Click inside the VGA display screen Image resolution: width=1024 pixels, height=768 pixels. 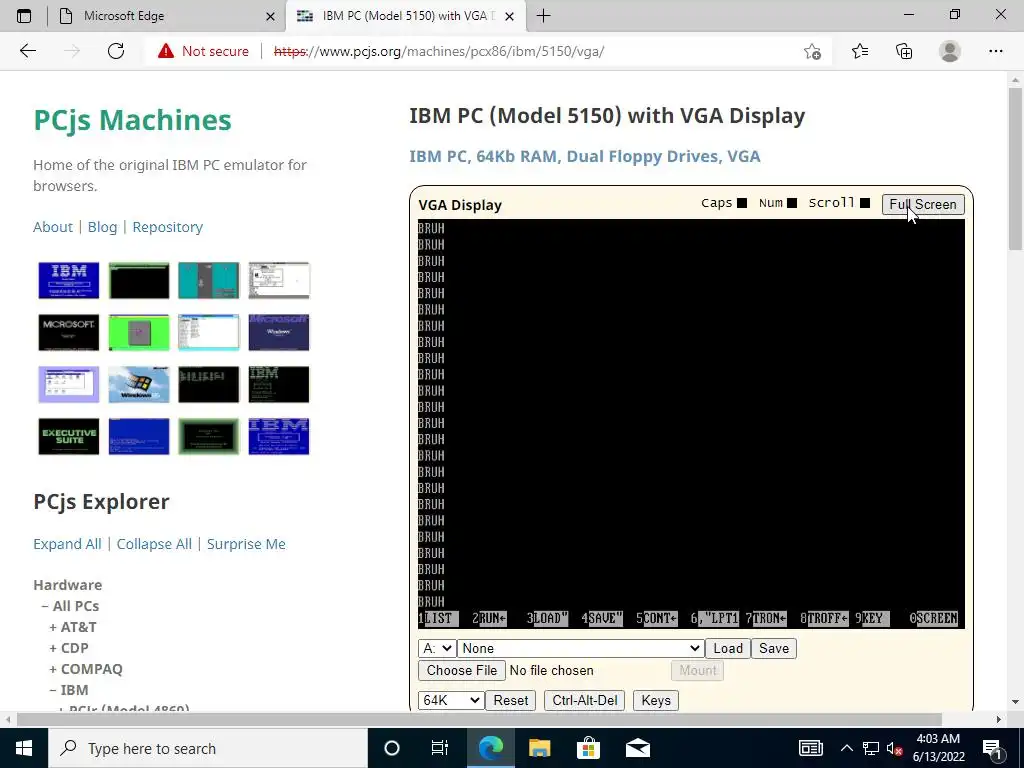[x=691, y=423]
